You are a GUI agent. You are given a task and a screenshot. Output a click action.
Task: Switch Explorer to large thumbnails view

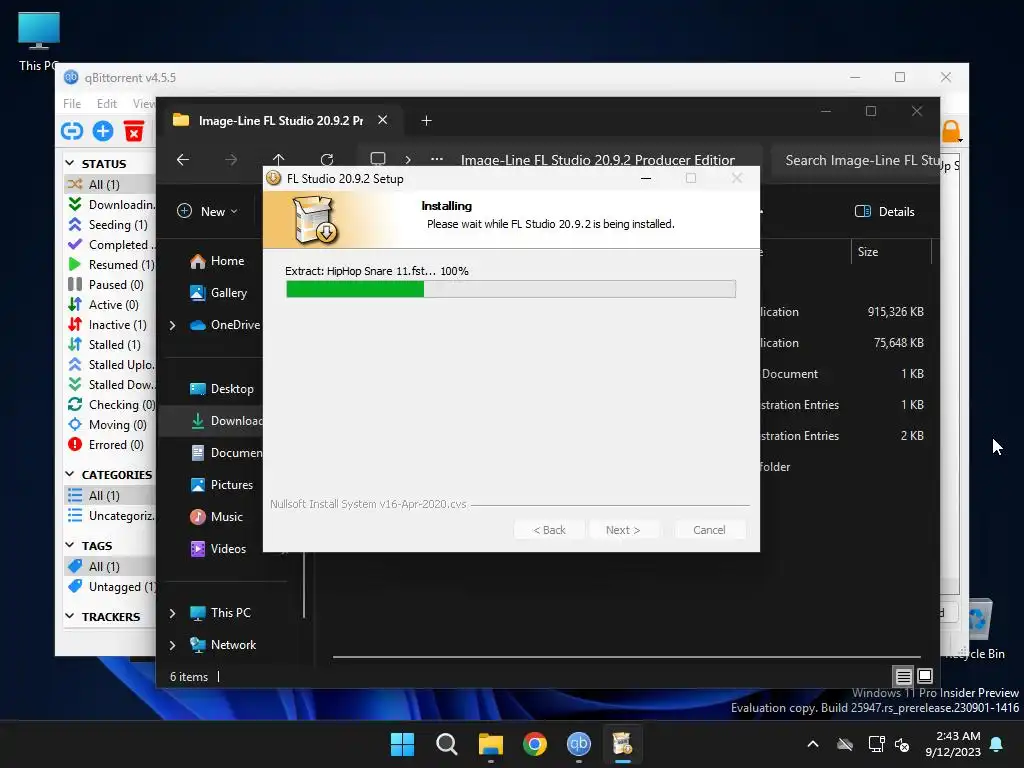point(925,676)
